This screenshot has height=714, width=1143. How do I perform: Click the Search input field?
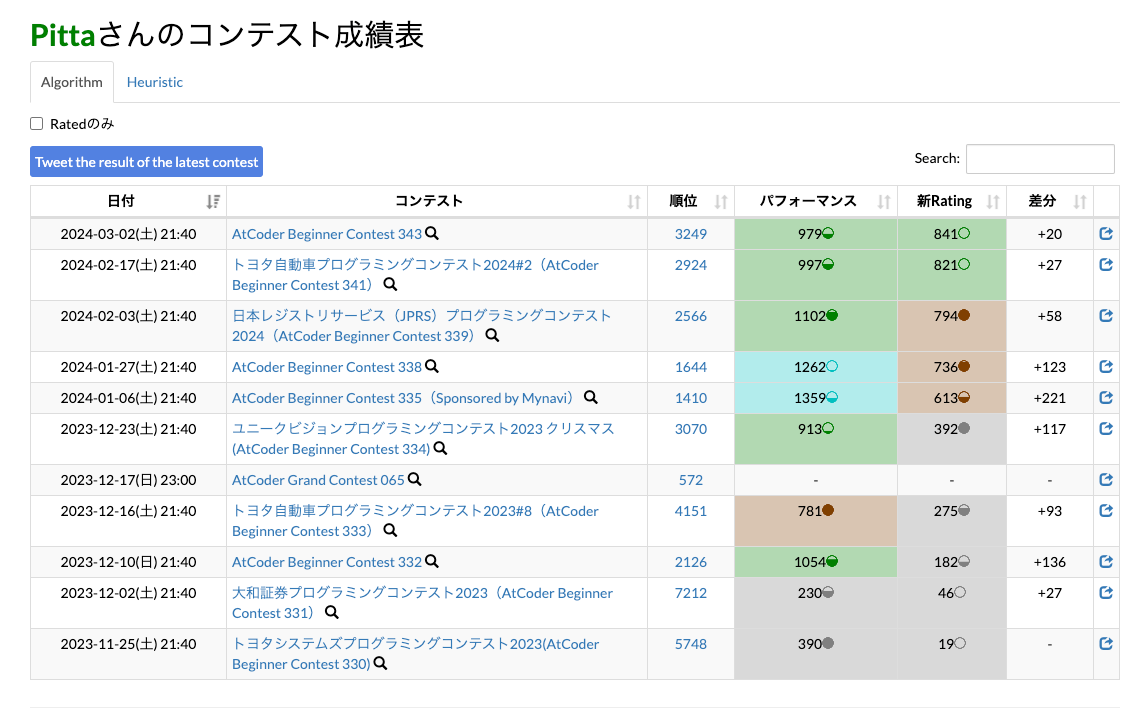pyautogui.click(x=1040, y=159)
